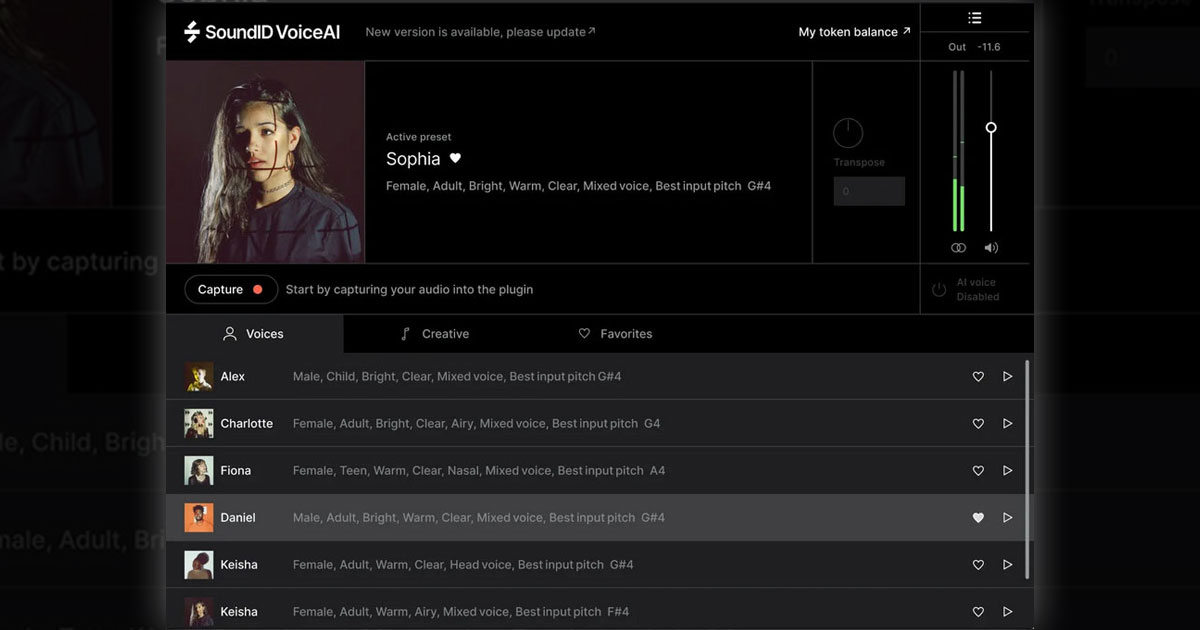The image size is (1200, 630).
Task: Switch to the Creative tab
Action: click(x=434, y=334)
